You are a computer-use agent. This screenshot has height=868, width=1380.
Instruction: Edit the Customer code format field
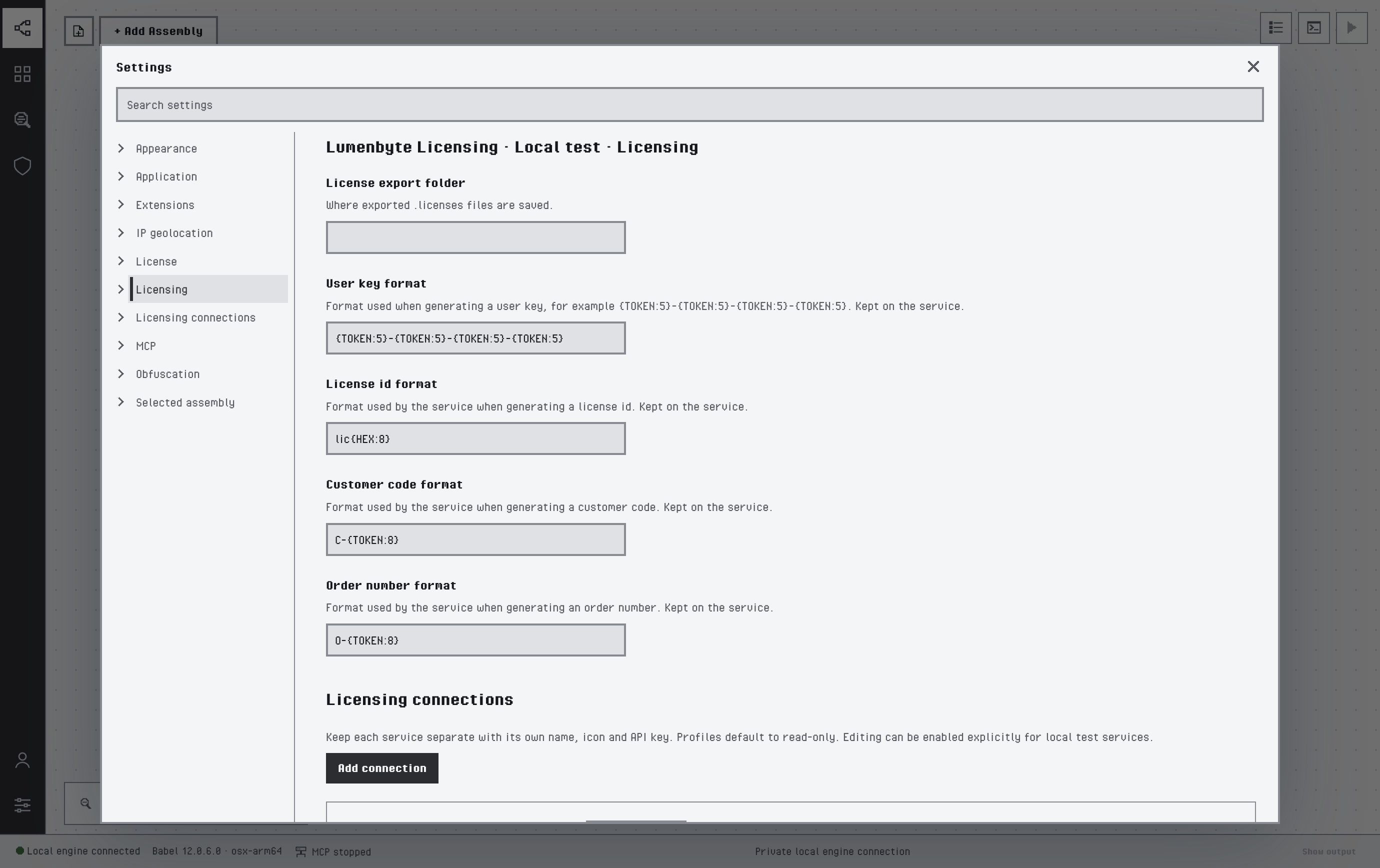point(475,539)
